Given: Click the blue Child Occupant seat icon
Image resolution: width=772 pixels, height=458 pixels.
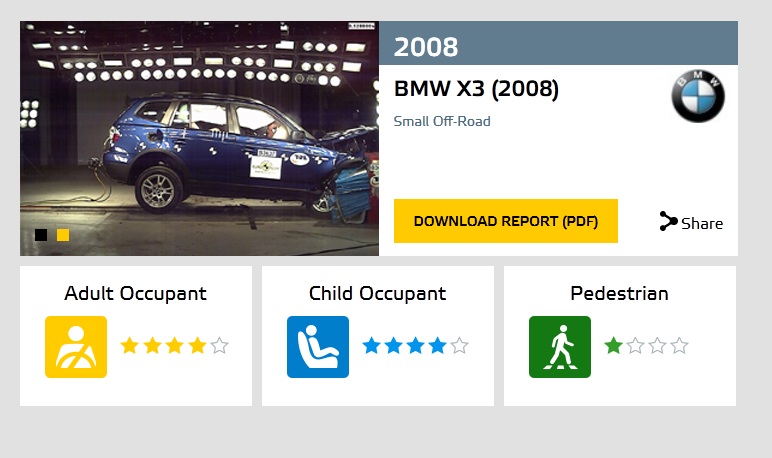Looking at the screenshot, I should point(318,347).
